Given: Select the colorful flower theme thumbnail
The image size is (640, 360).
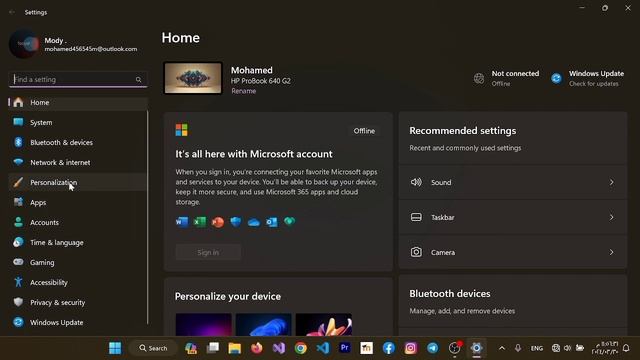Looking at the screenshot, I should click(x=324, y=324).
